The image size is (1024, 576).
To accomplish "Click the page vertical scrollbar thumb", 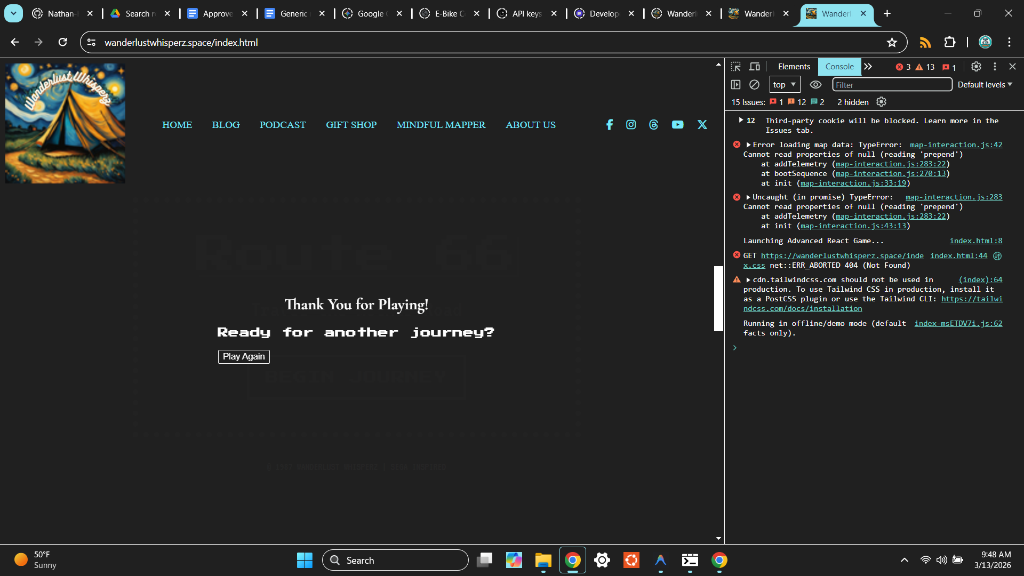I will 718,298.
